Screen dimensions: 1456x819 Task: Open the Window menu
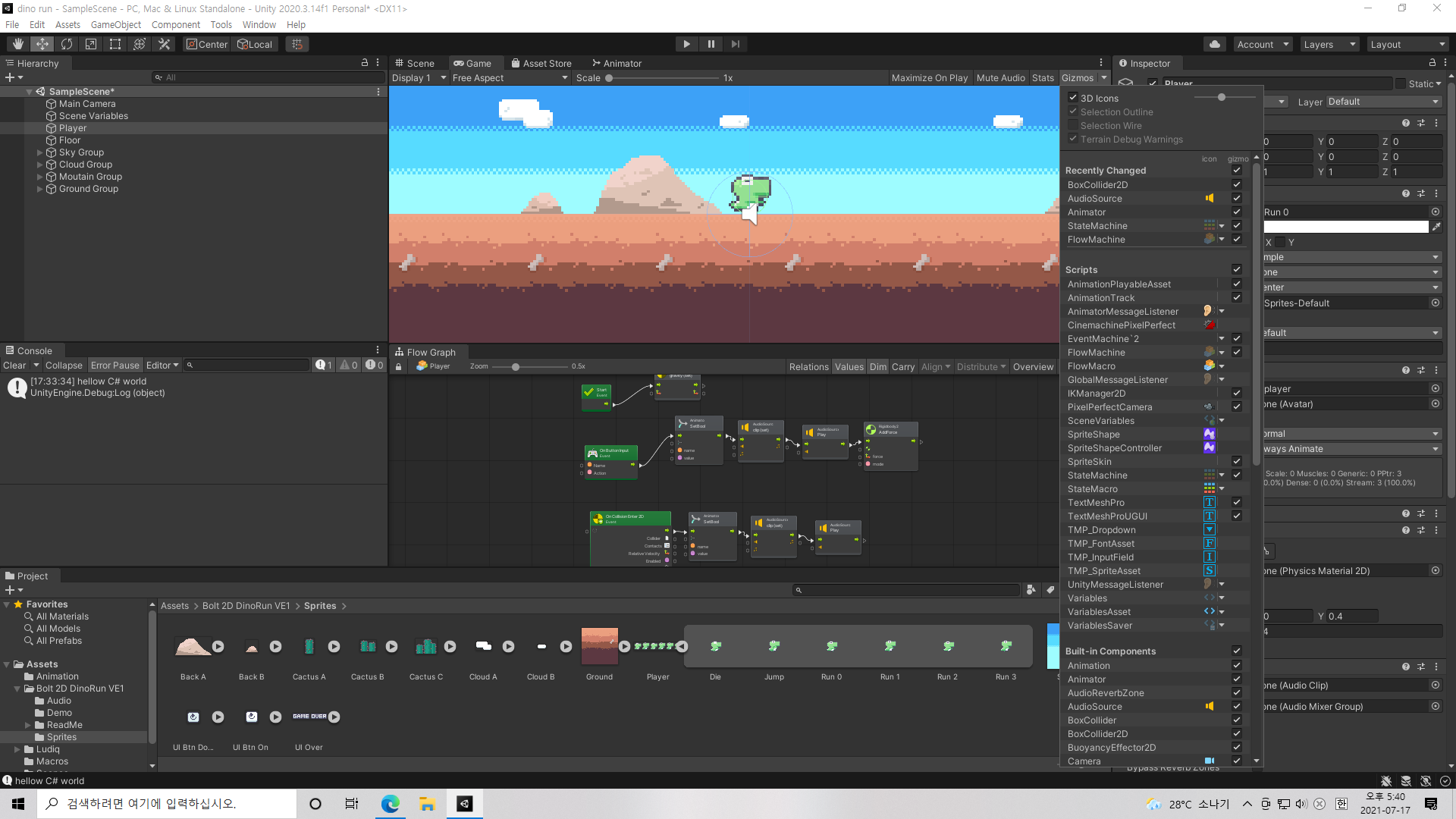[x=259, y=24]
